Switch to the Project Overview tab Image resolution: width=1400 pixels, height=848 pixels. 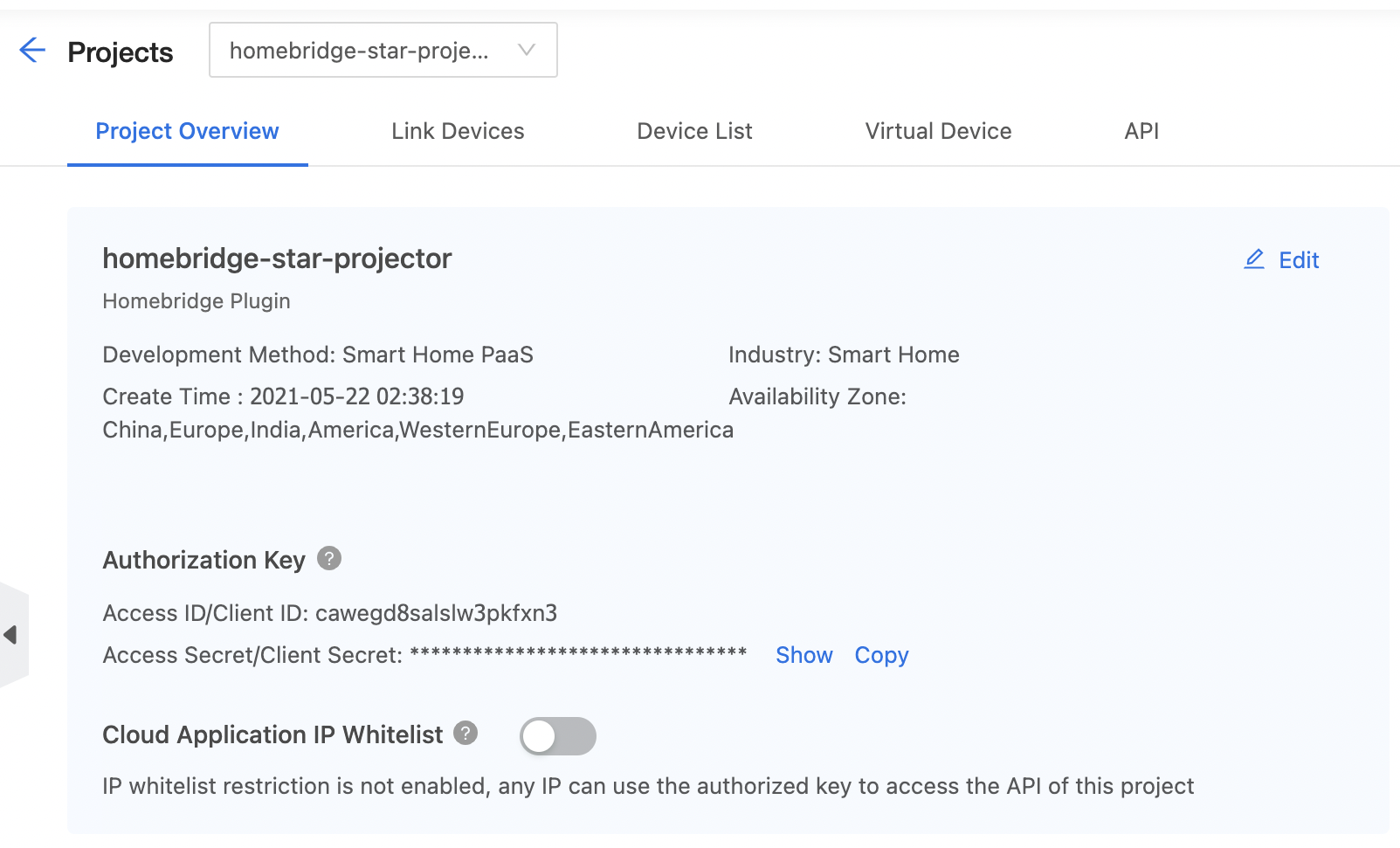[187, 131]
